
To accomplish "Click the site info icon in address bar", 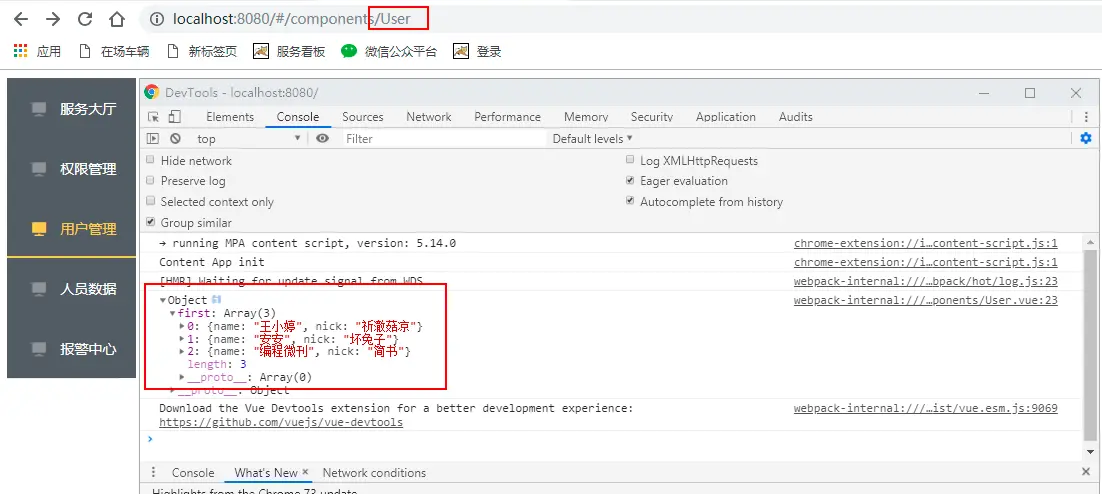I will 157,20.
